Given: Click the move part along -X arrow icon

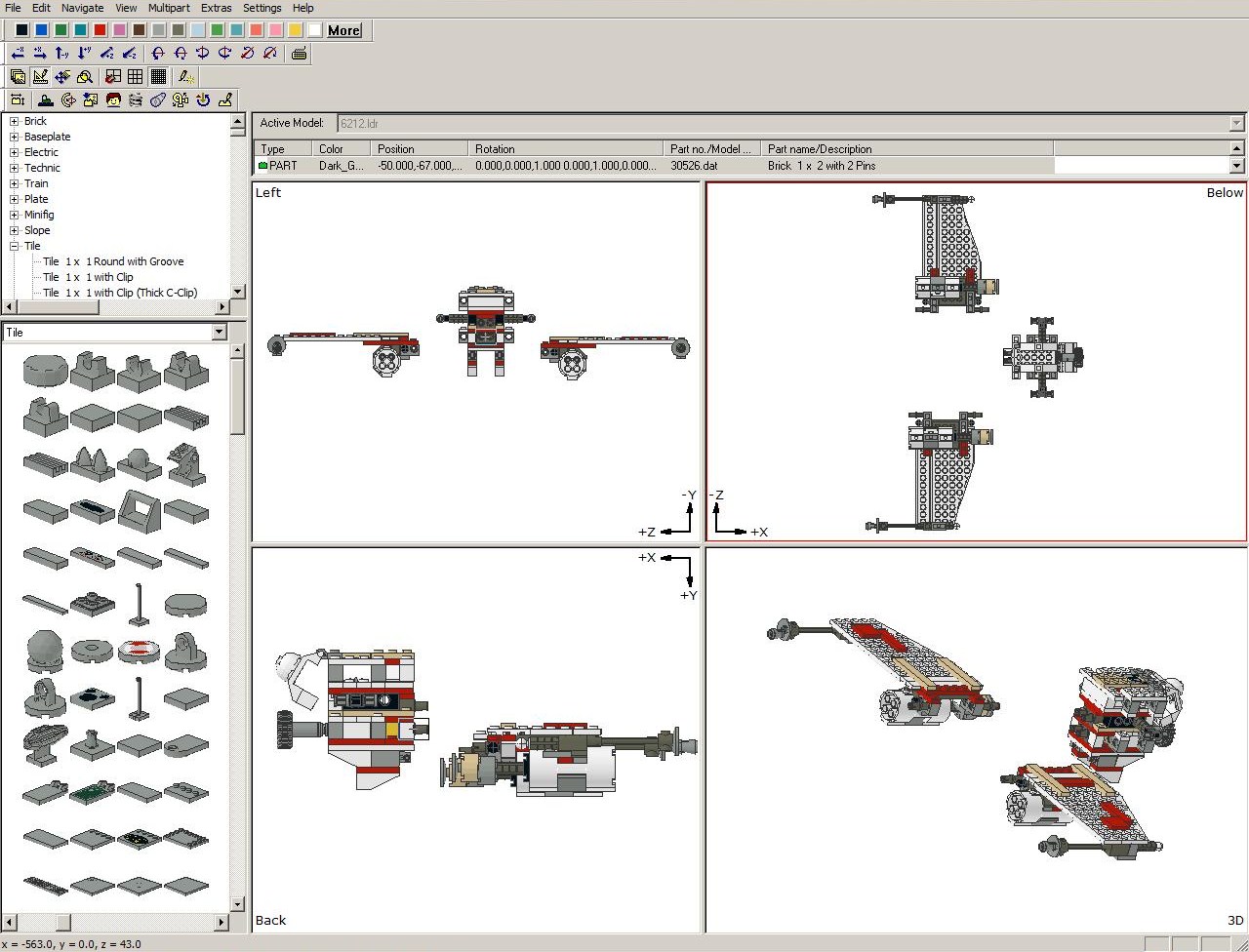Looking at the screenshot, I should 18,53.
